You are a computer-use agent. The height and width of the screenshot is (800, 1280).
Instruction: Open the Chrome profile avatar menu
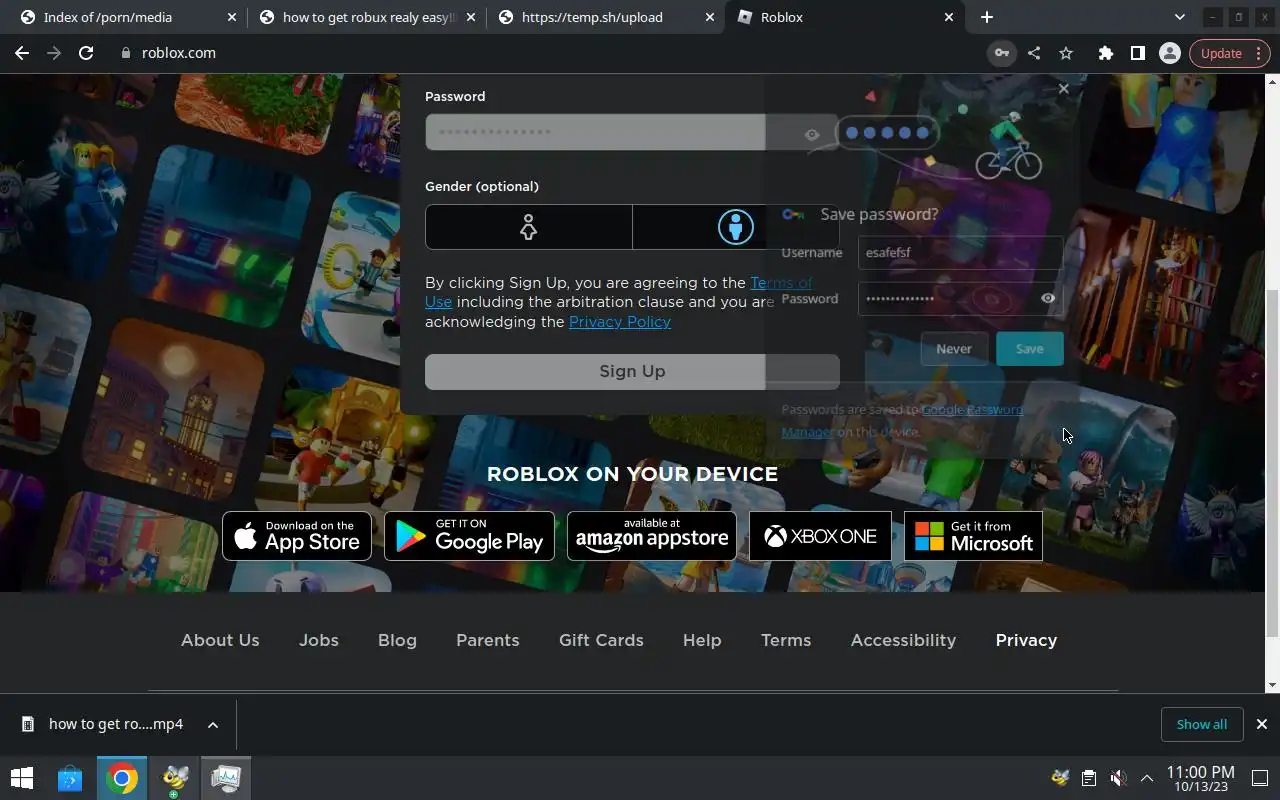[x=1169, y=53]
